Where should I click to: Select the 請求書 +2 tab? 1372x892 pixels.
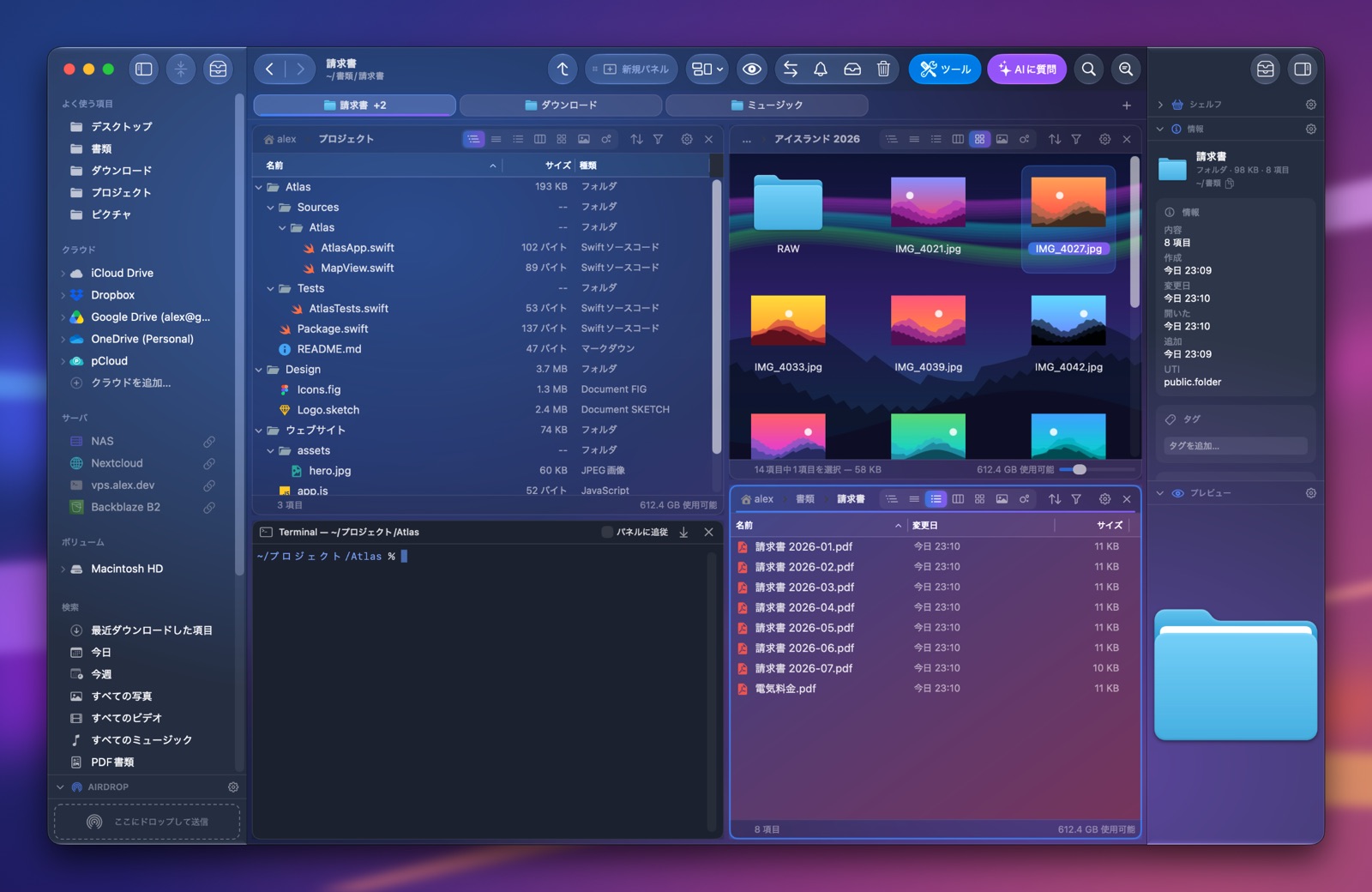tap(355, 105)
